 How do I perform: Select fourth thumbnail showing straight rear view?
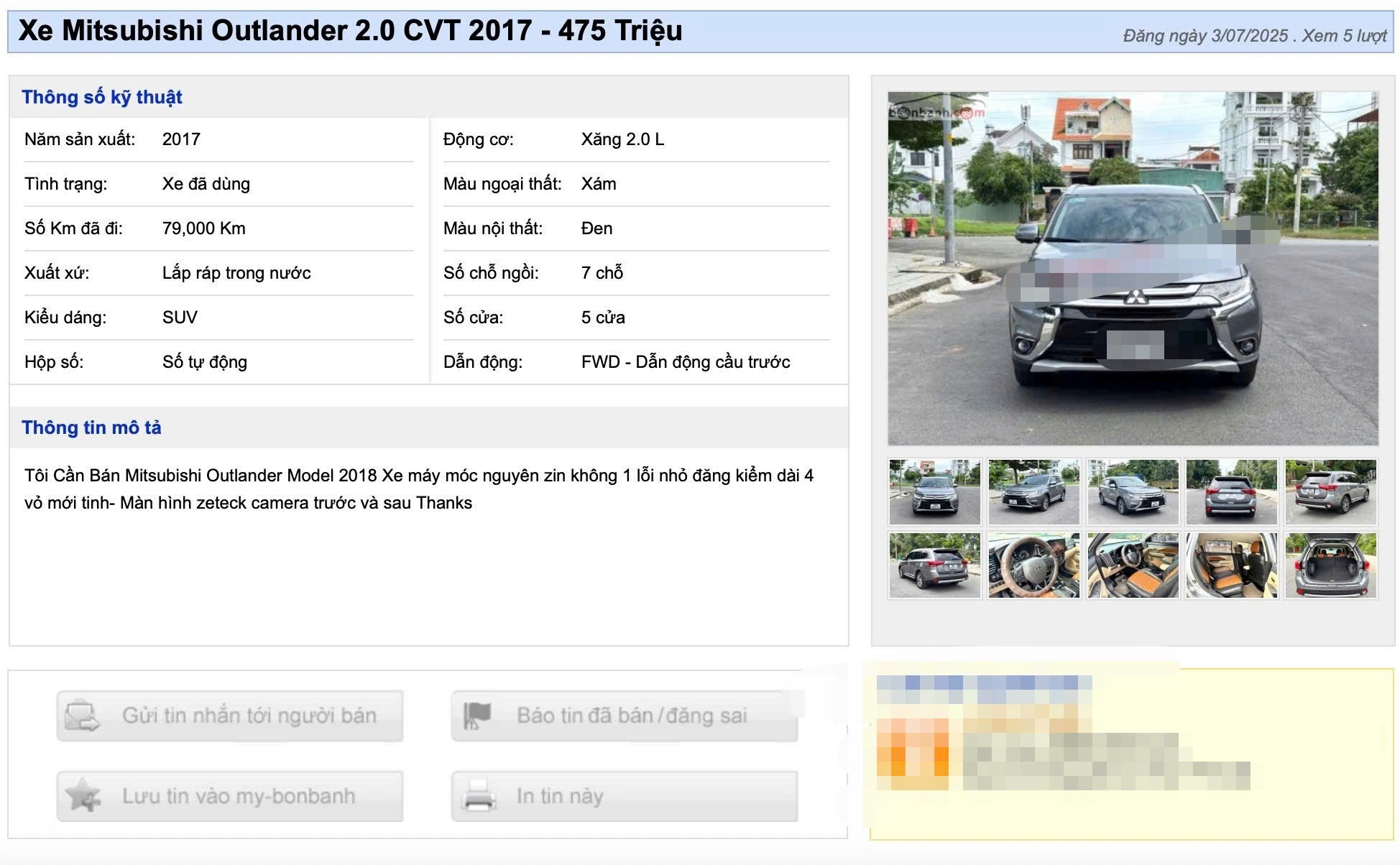[x=1232, y=492]
